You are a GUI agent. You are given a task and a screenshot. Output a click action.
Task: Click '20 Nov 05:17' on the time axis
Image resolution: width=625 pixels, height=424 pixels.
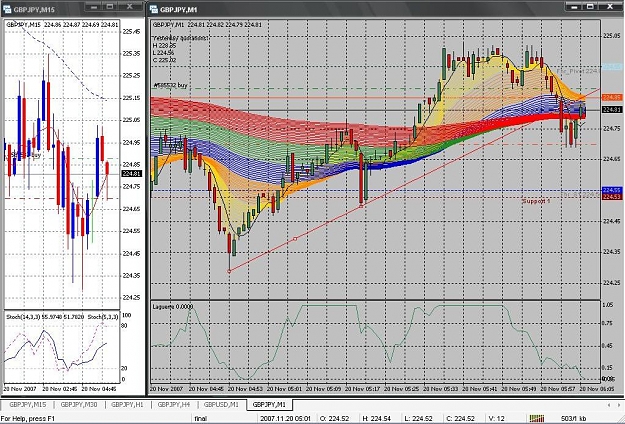pos(363,389)
